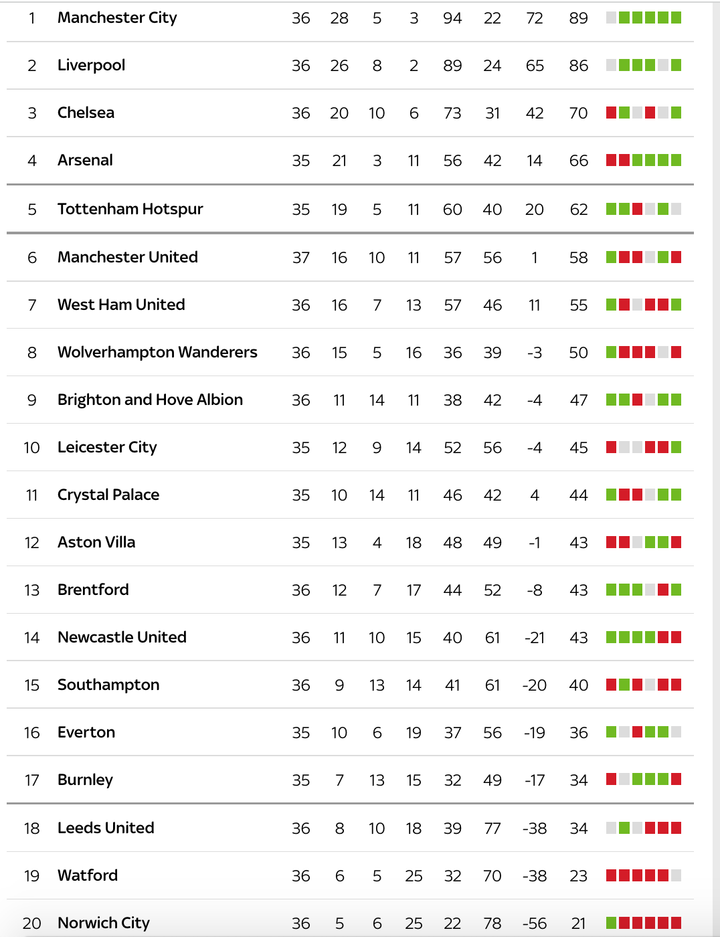Click Leicester City's green form square

[676, 448]
